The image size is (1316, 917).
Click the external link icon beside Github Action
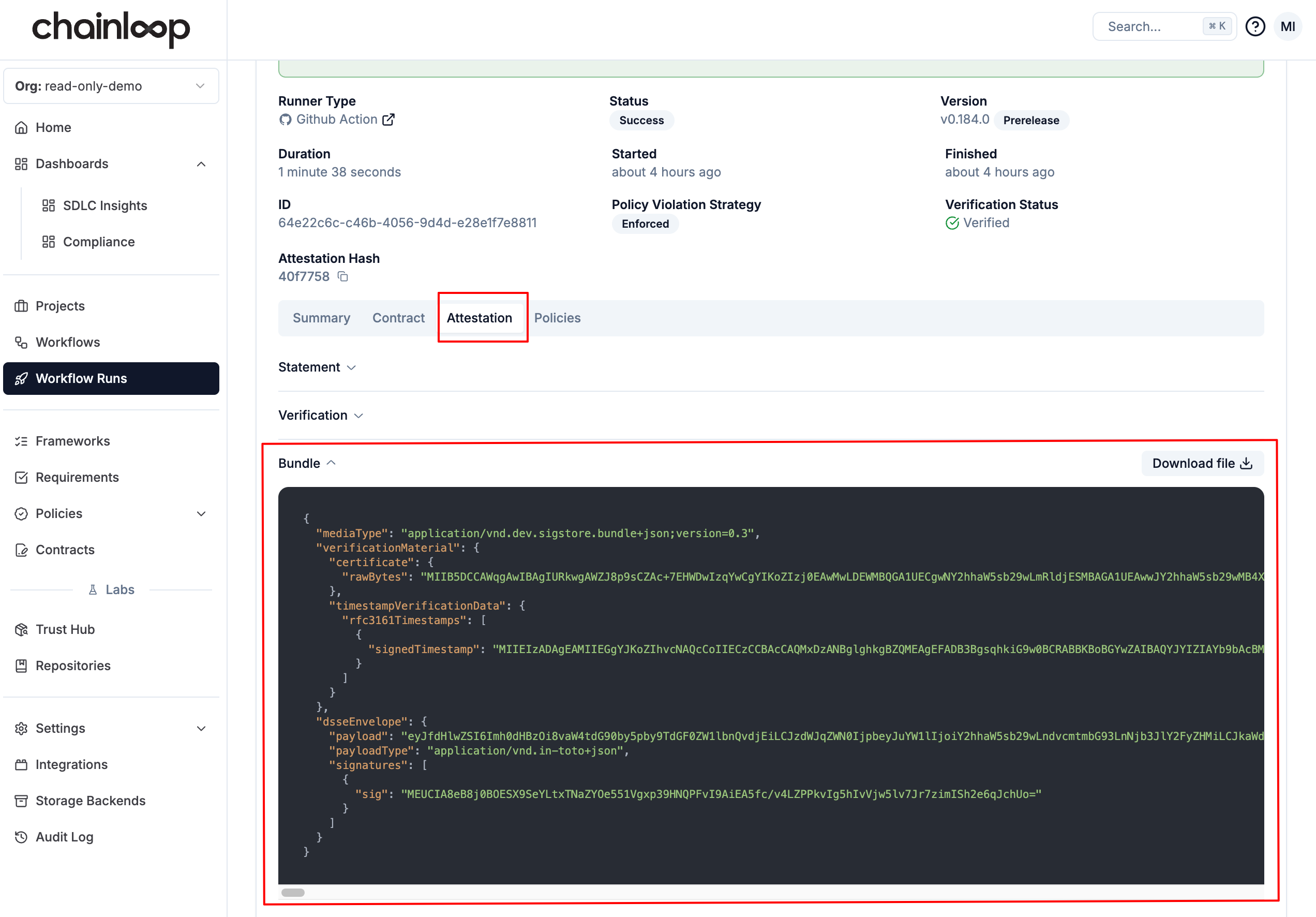pyautogui.click(x=388, y=120)
